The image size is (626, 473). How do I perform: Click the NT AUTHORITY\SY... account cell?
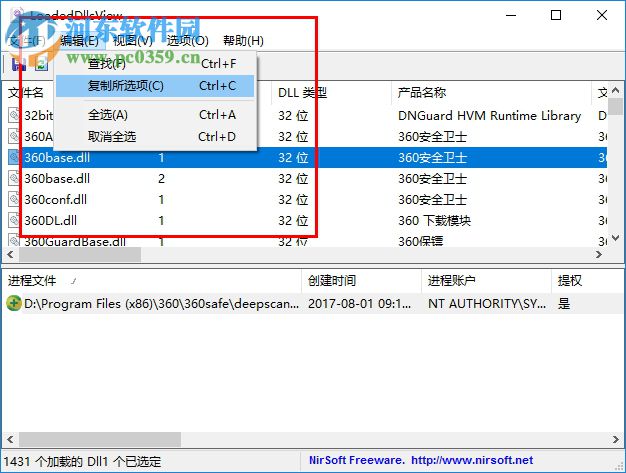point(487,303)
